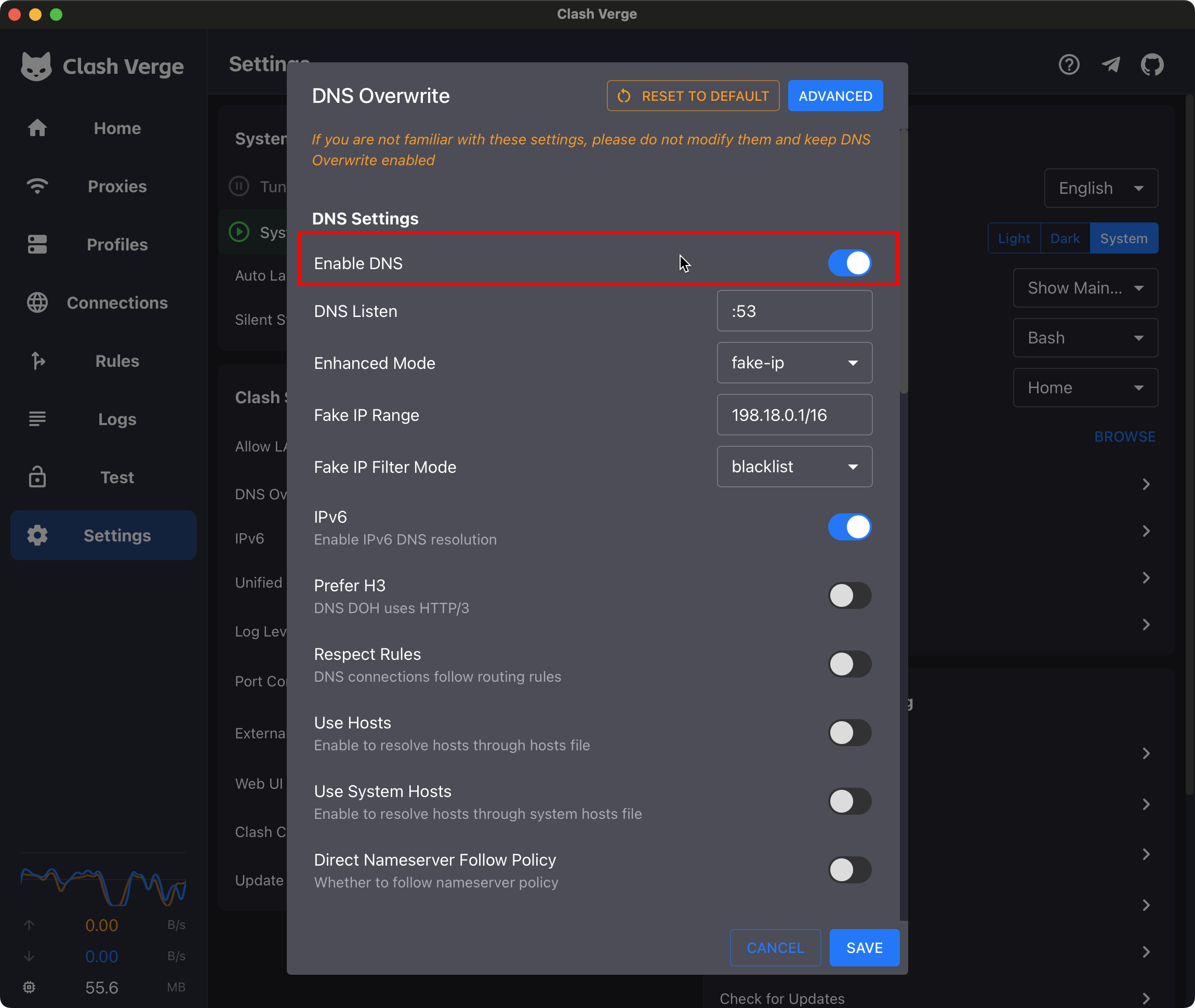
Task: Disable the Enable DNS switch
Action: [849, 263]
